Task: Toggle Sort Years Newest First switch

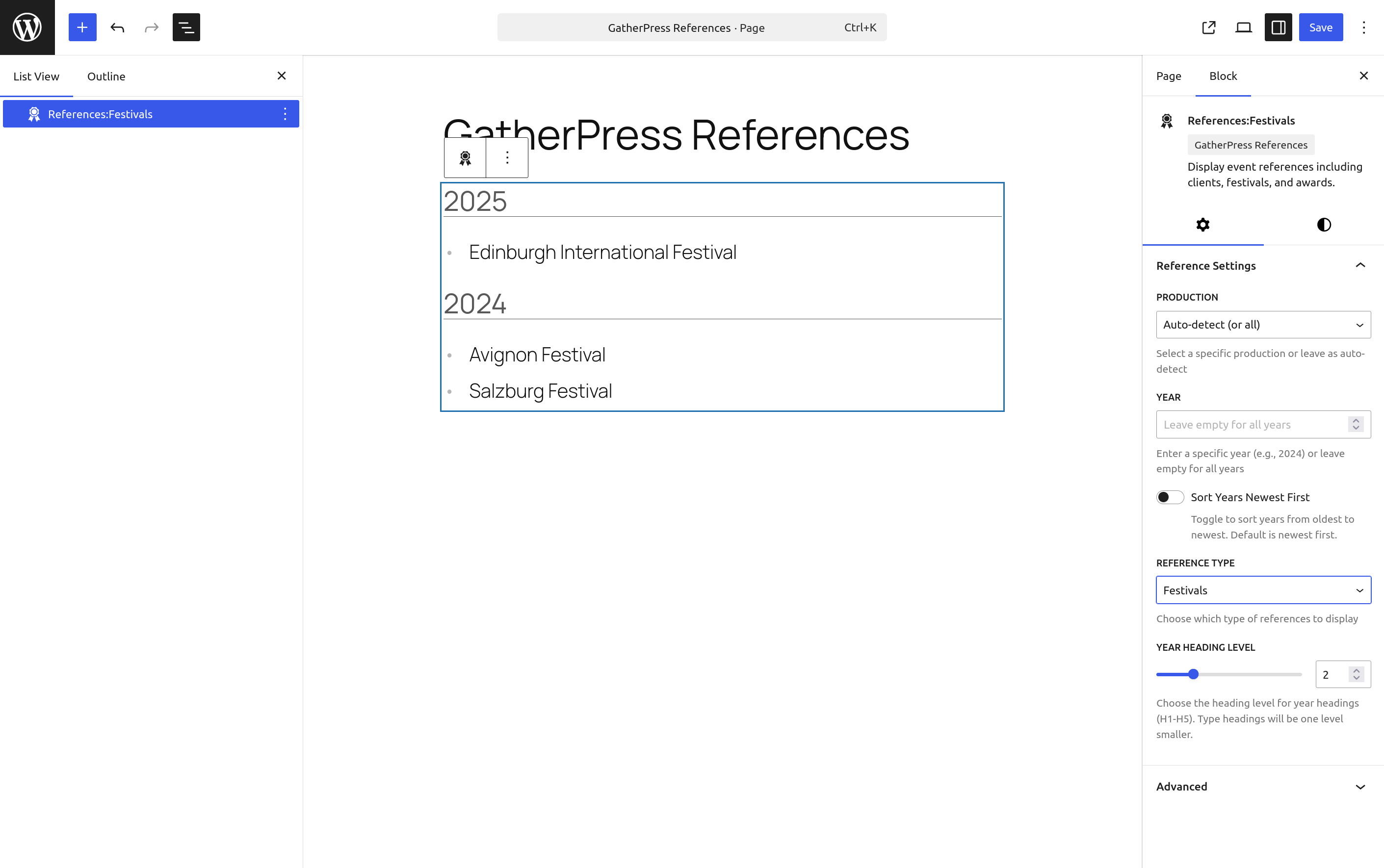Action: [x=1170, y=497]
